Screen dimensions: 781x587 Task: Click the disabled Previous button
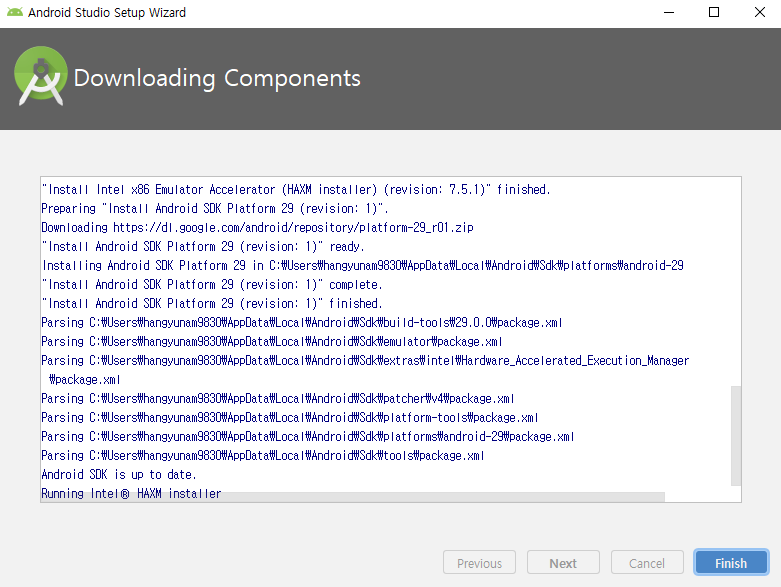(479, 563)
